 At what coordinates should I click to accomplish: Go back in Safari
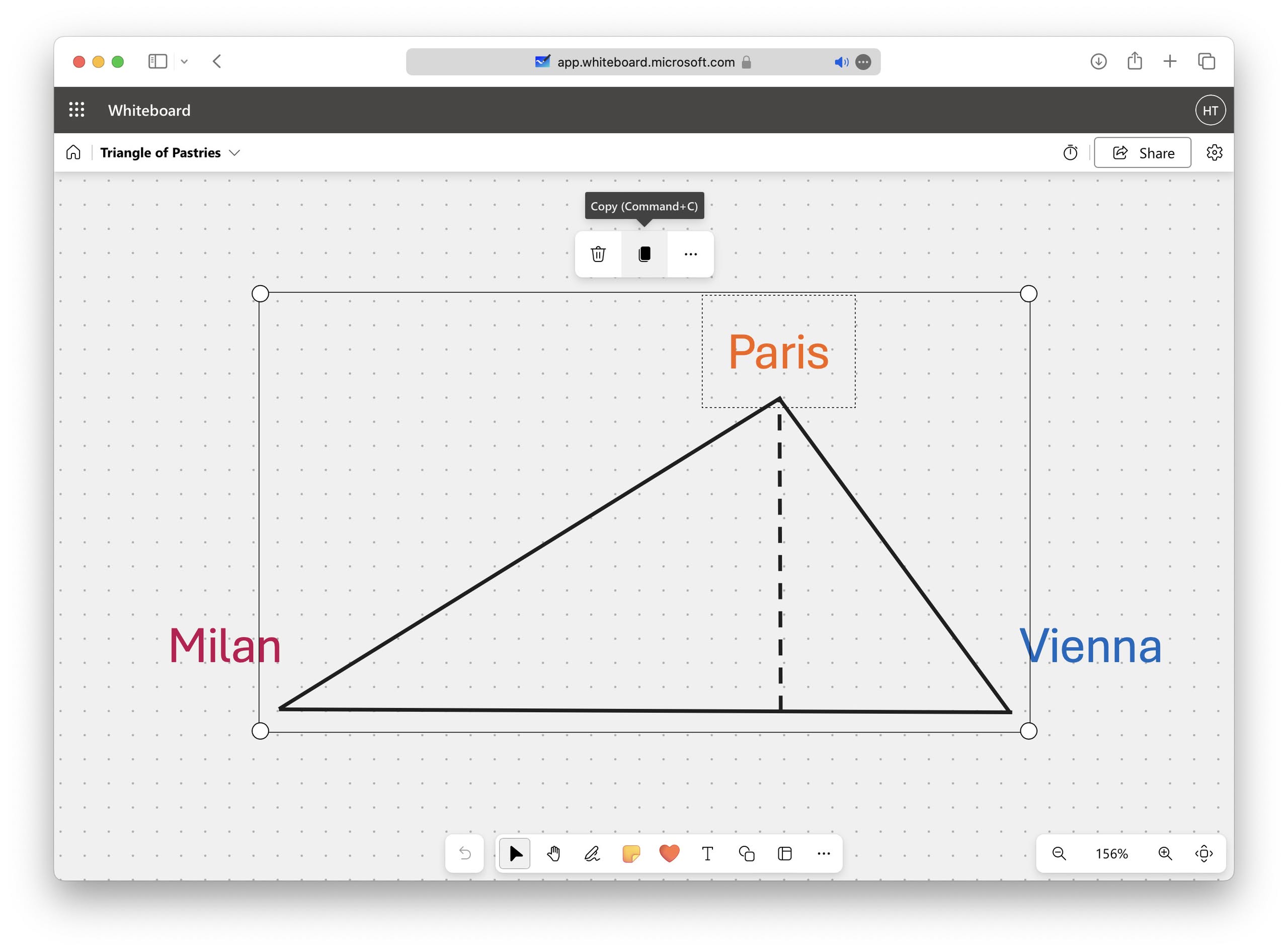[217, 61]
